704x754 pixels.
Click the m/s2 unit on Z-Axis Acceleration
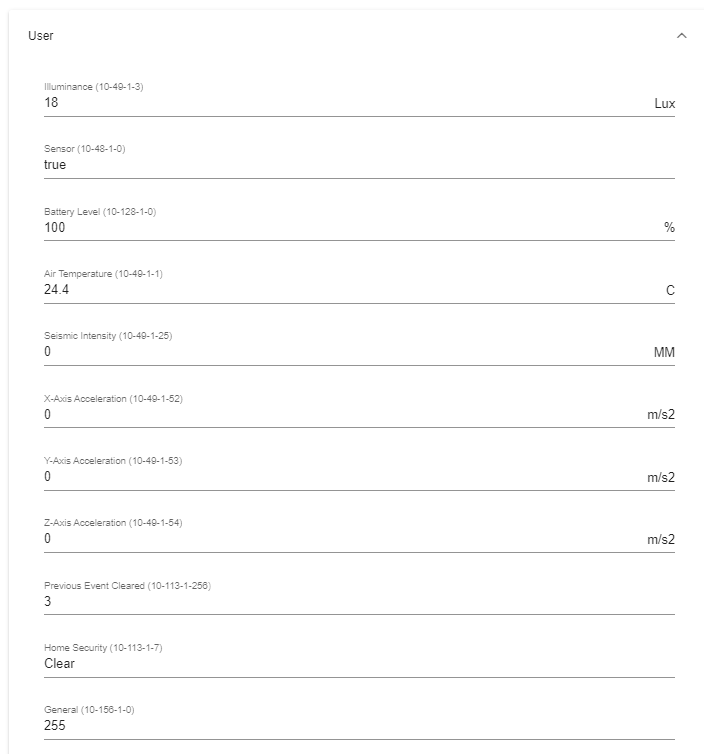[x=661, y=540]
